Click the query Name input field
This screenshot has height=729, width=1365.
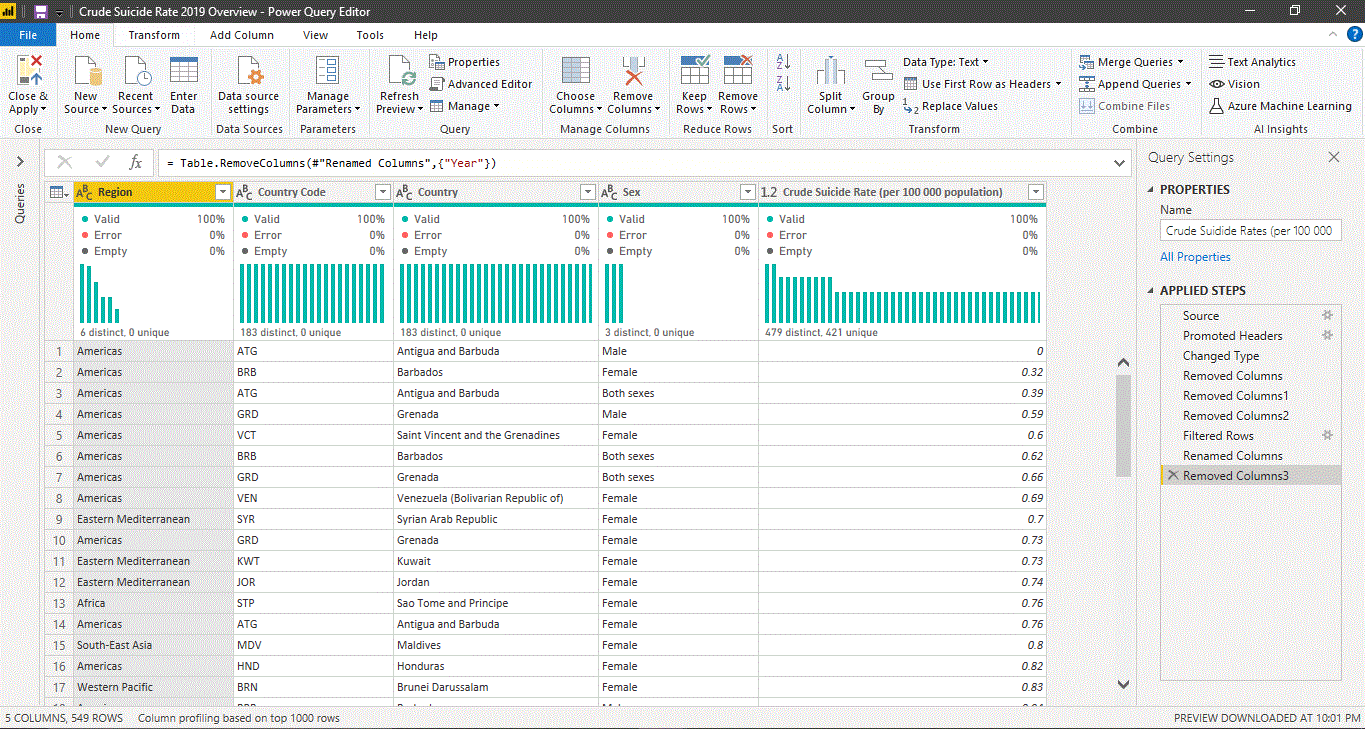1250,230
